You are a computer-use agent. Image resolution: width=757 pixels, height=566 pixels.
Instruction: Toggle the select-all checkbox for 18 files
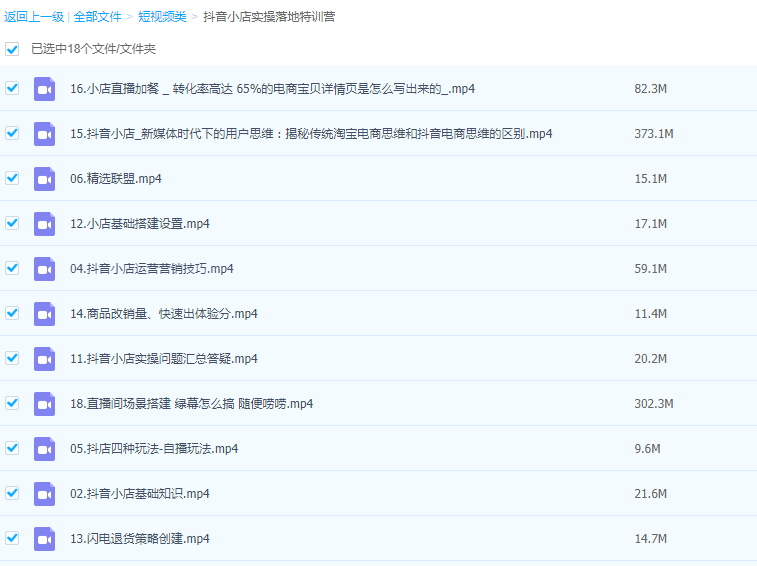[x=12, y=48]
